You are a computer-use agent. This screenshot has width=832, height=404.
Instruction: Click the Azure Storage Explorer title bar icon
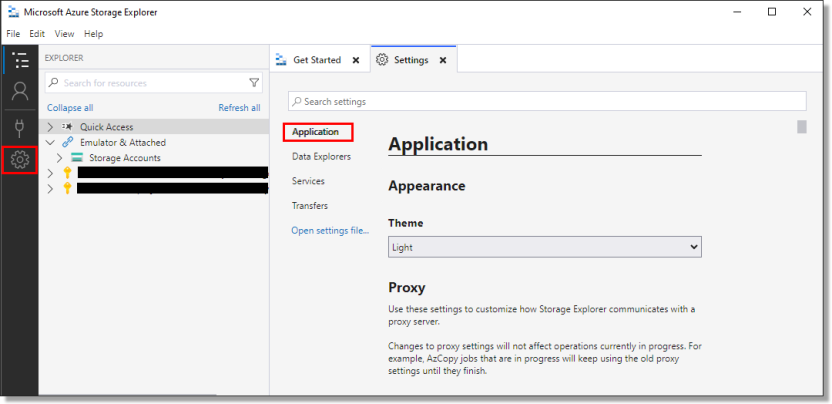pyautogui.click(x=13, y=12)
